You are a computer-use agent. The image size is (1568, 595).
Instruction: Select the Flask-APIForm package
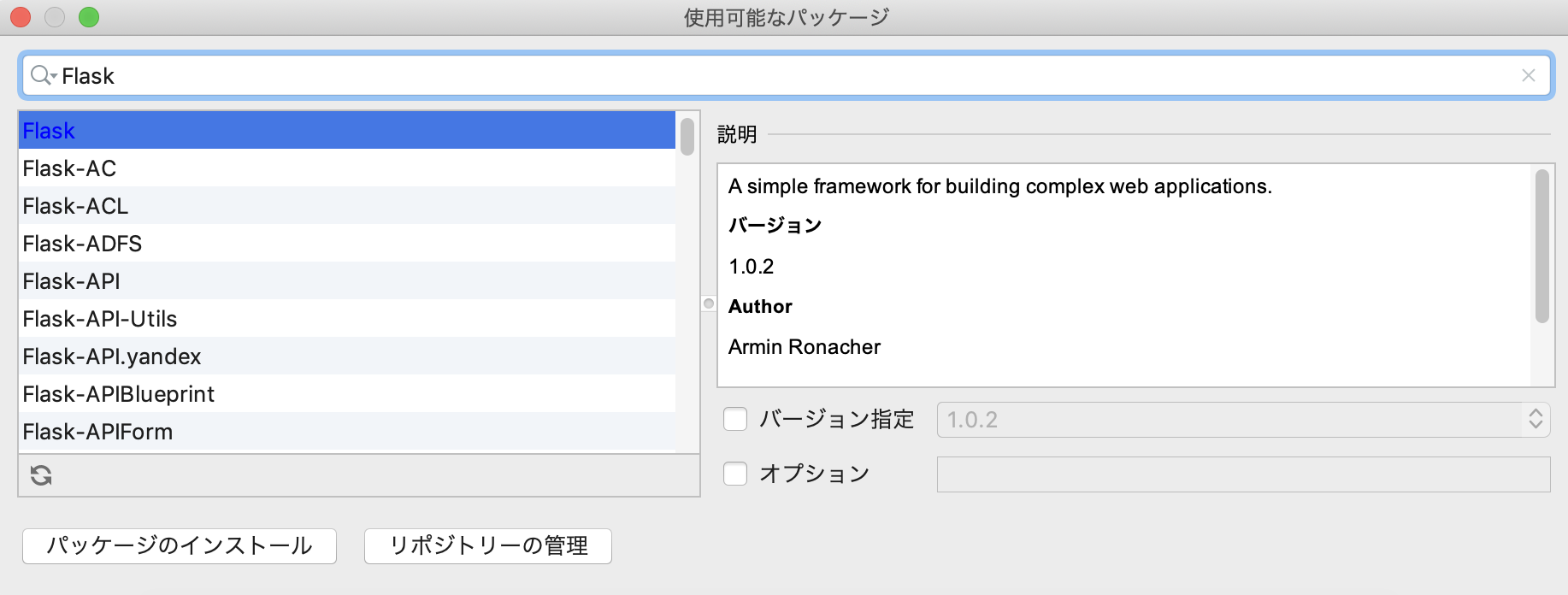point(347,432)
